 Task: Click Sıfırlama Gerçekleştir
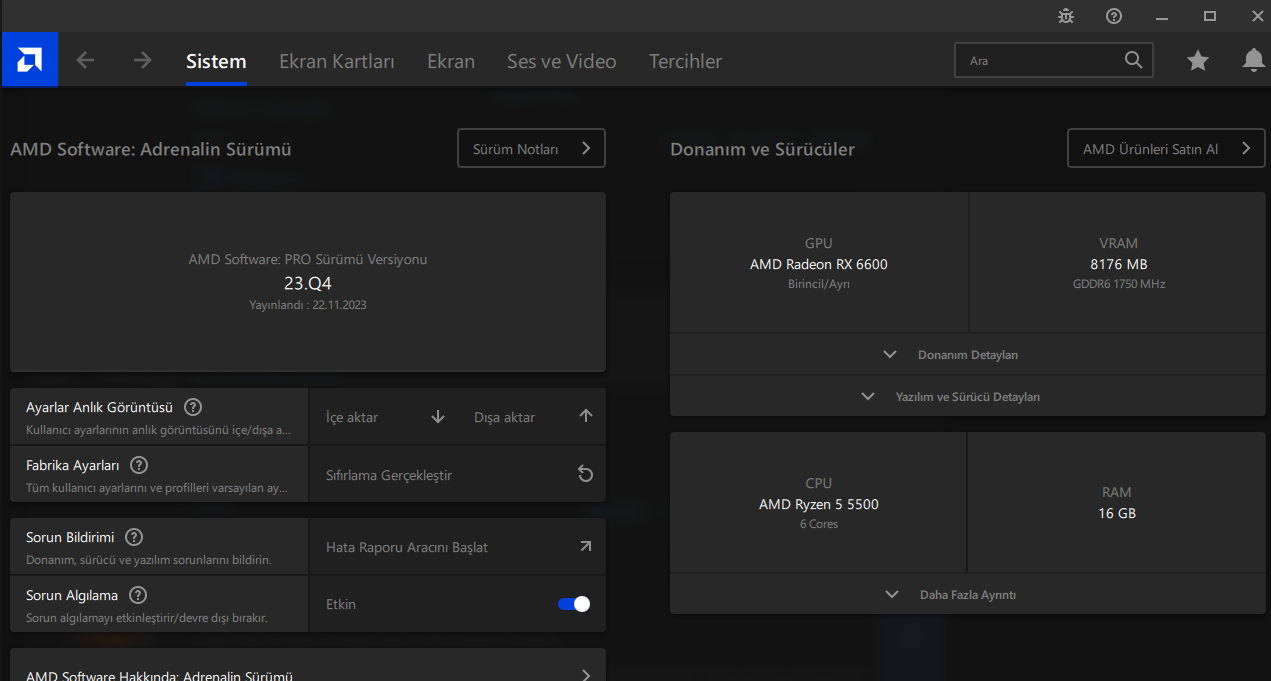389,475
